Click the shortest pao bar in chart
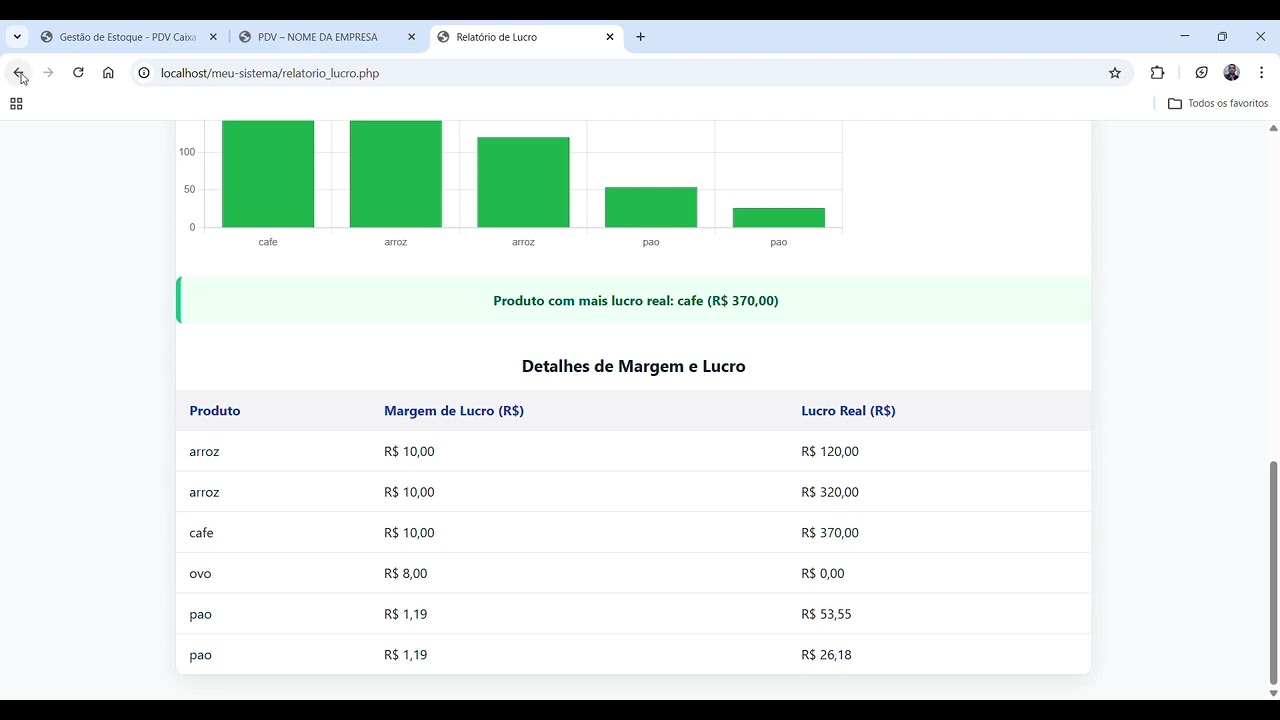The width and height of the screenshot is (1280, 720). tap(779, 218)
